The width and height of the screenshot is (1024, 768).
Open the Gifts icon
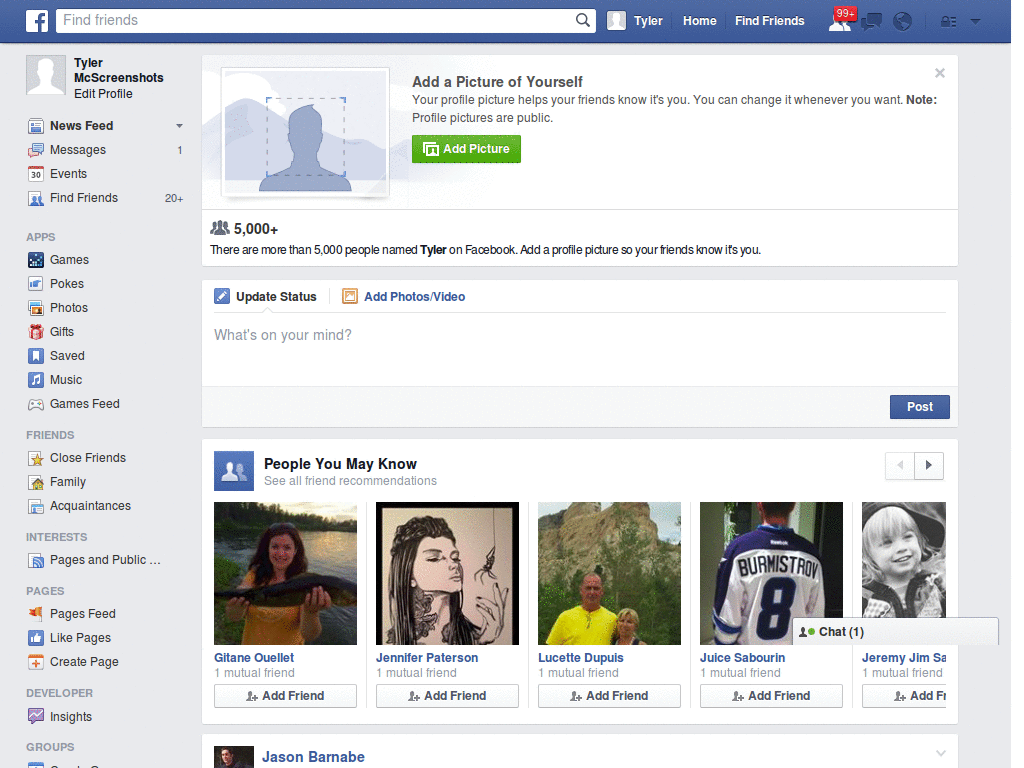pos(36,332)
